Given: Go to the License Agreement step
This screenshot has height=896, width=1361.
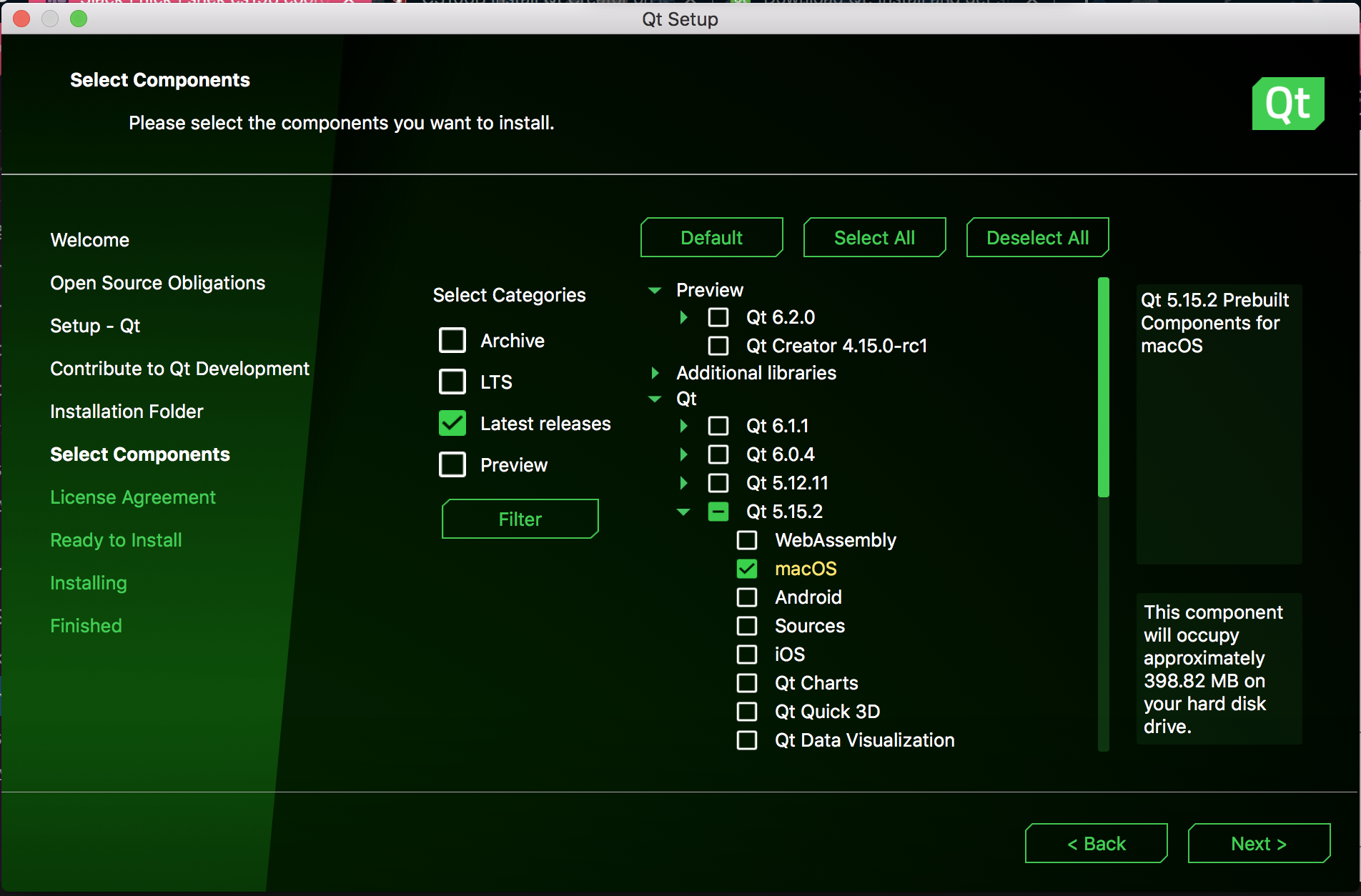Looking at the screenshot, I should 133,497.
